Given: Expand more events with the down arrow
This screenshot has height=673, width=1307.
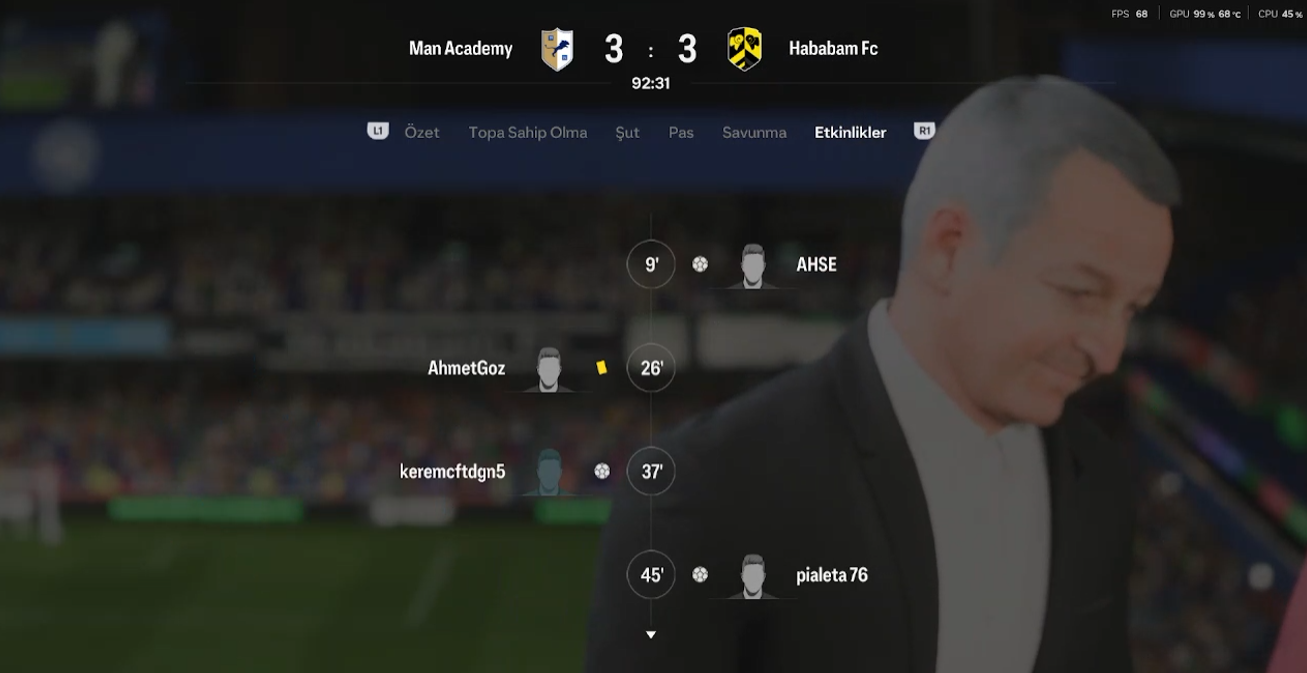Looking at the screenshot, I should [651, 635].
